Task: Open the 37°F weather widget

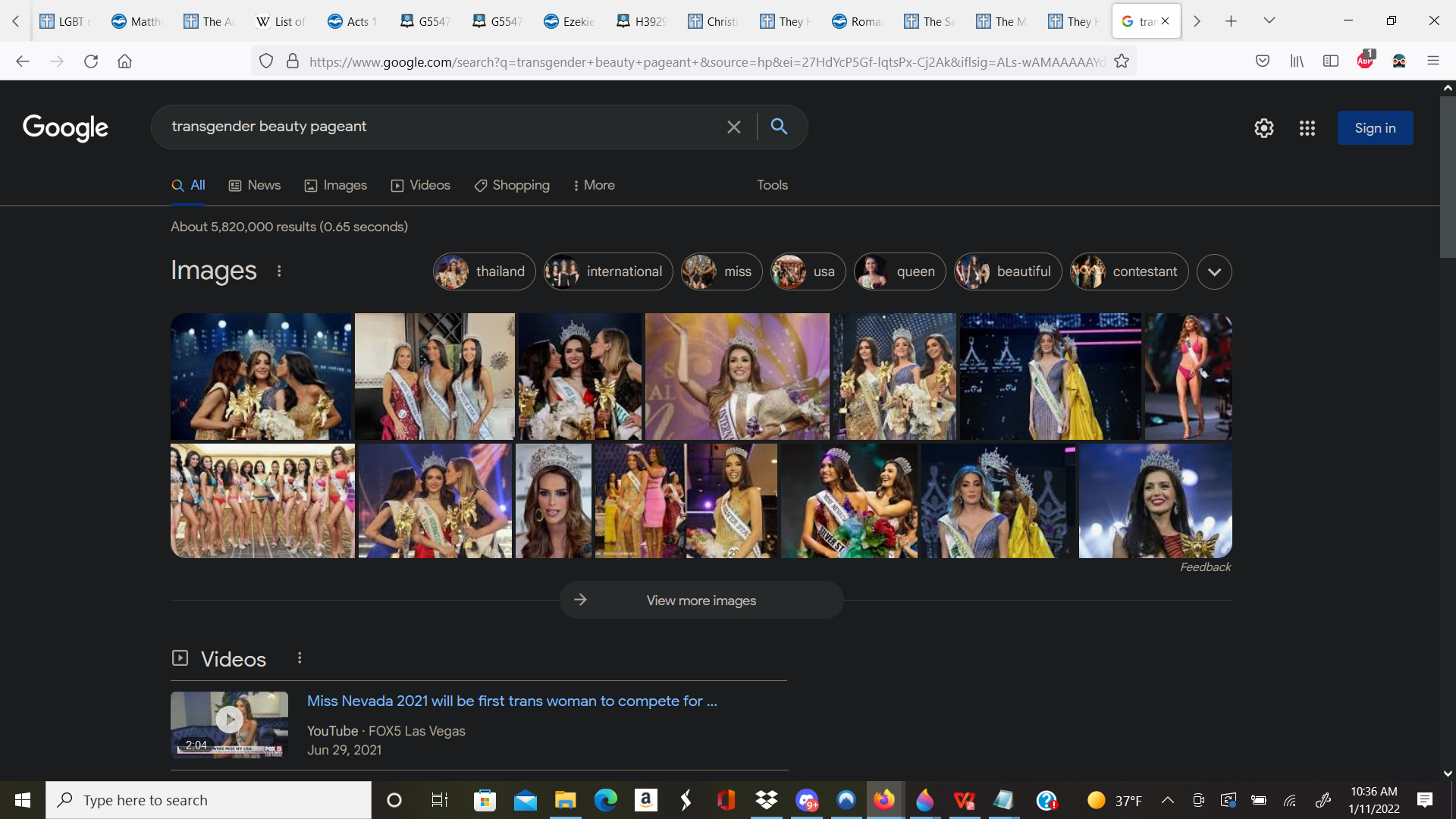Action: (1115, 800)
